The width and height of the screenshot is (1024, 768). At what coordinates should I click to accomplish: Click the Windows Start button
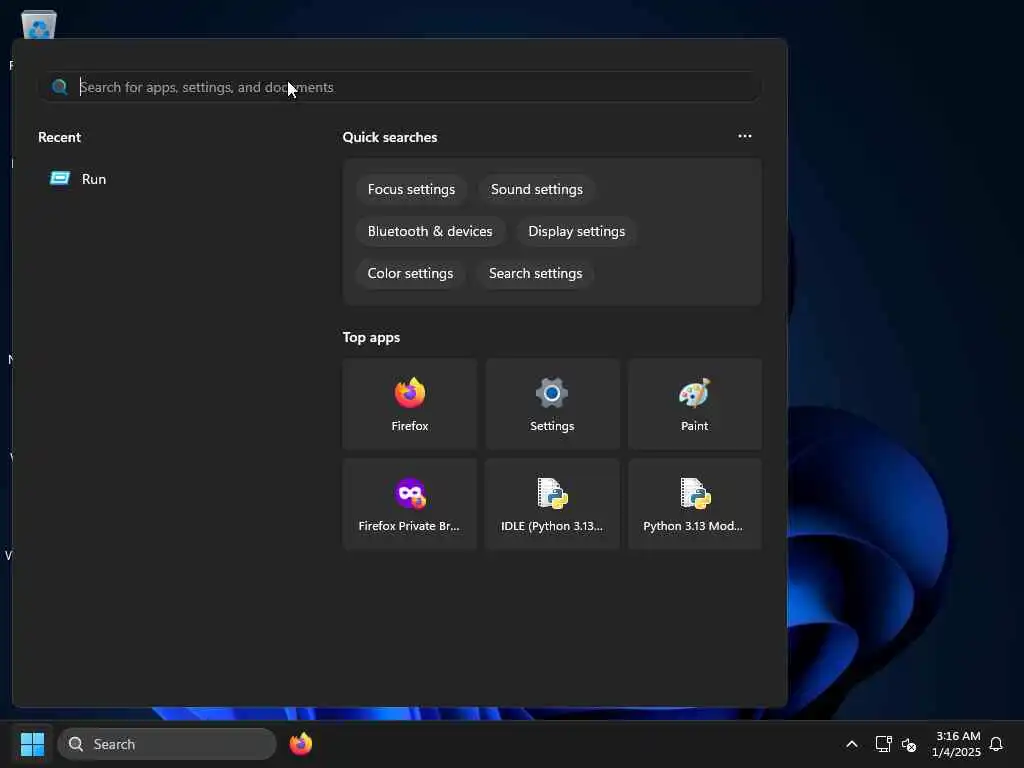32,744
